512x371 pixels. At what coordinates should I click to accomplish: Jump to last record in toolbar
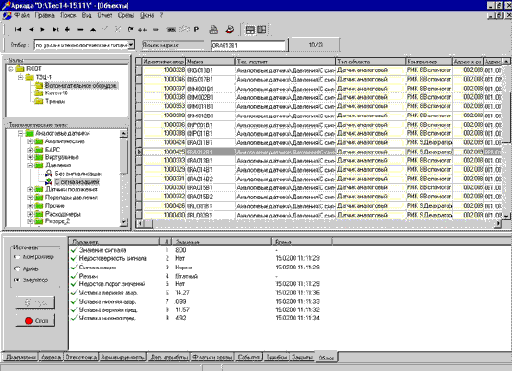click(x=55, y=30)
